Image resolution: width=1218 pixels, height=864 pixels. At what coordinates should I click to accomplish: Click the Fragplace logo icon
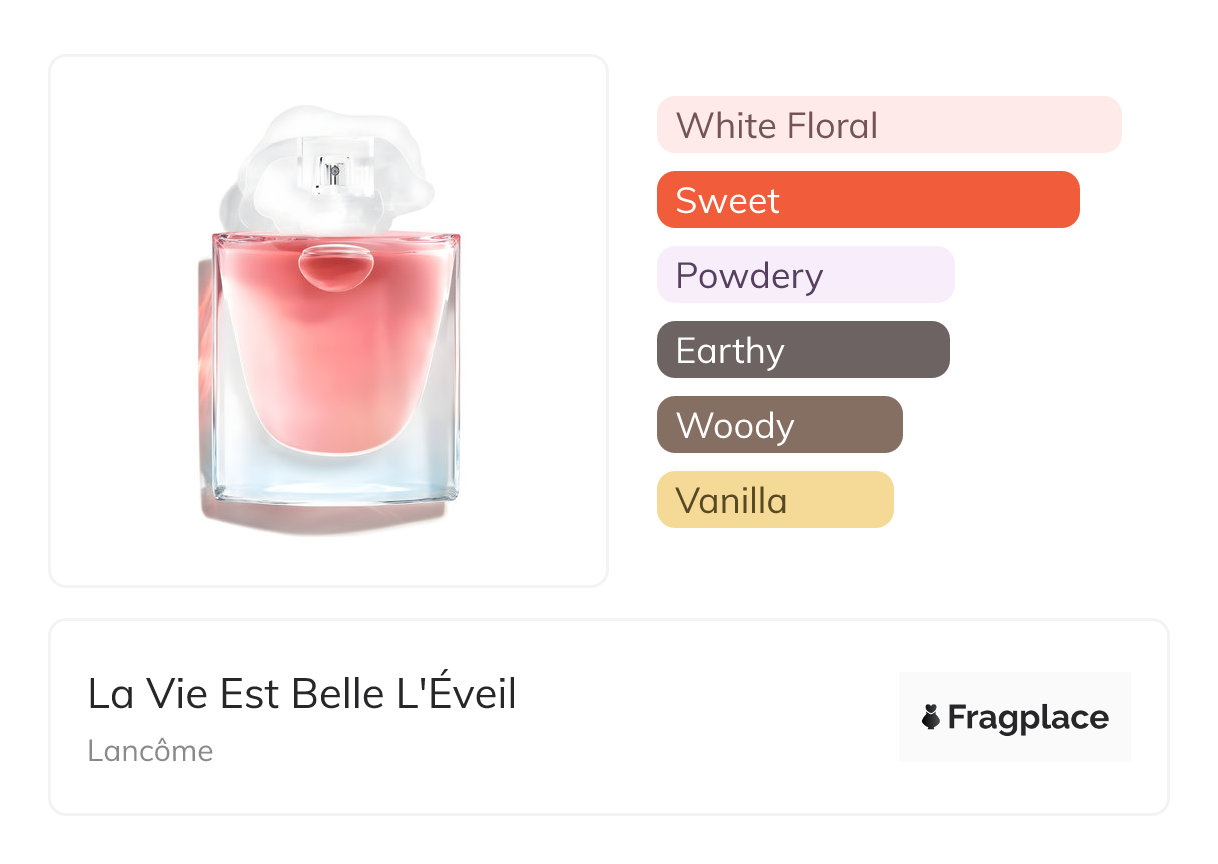(931, 717)
